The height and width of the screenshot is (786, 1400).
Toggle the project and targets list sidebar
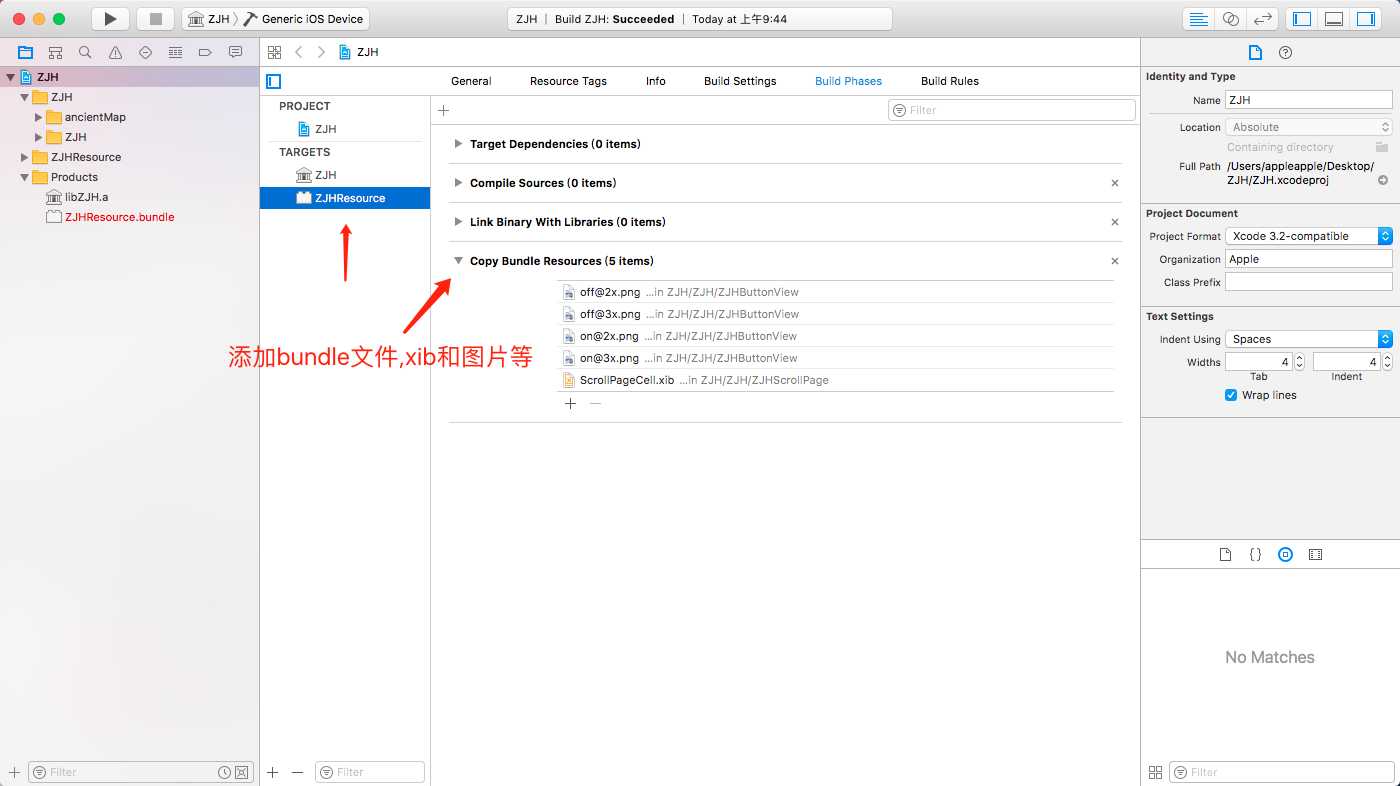274,81
